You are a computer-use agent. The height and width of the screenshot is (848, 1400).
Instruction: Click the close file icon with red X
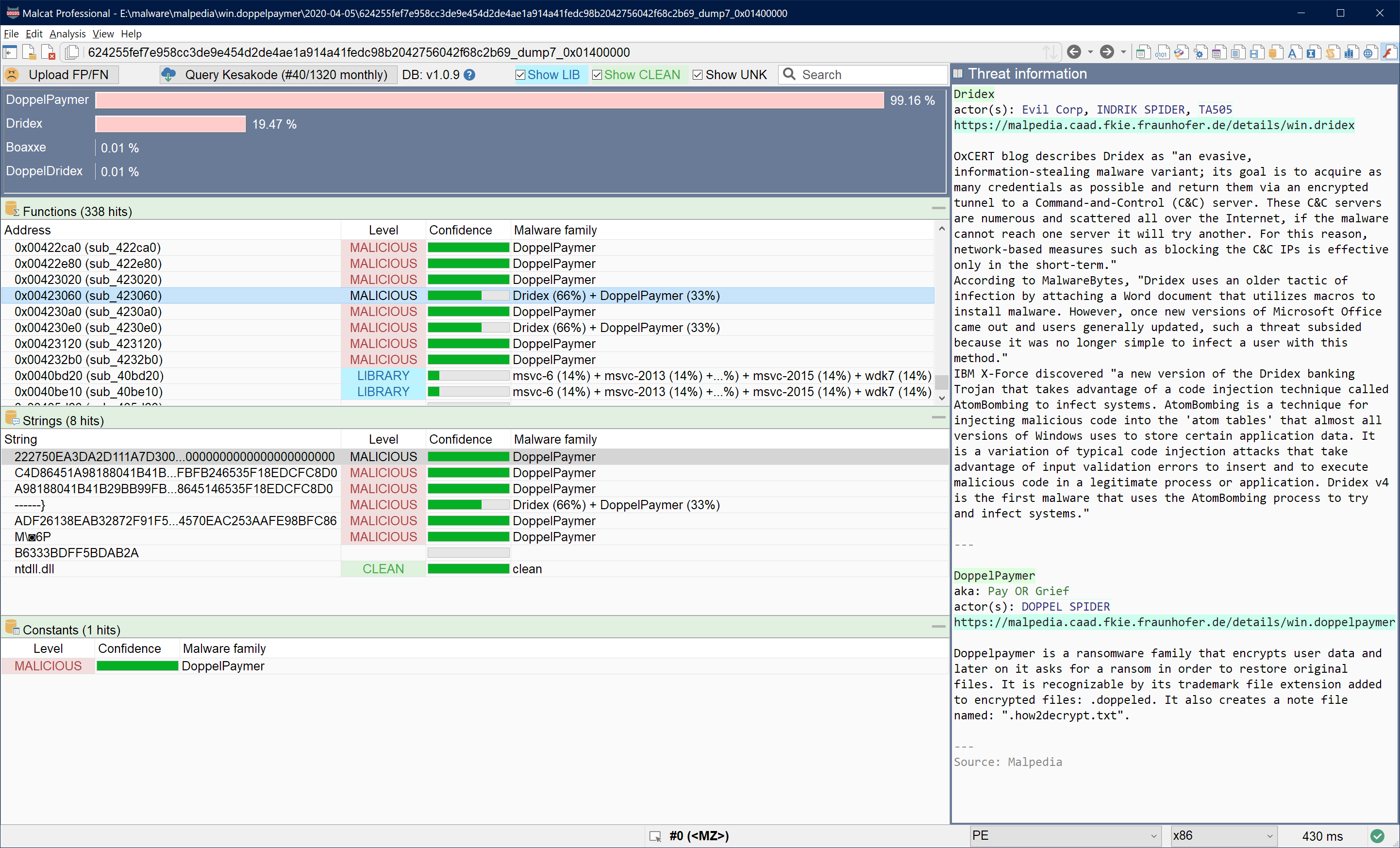coord(49,52)
